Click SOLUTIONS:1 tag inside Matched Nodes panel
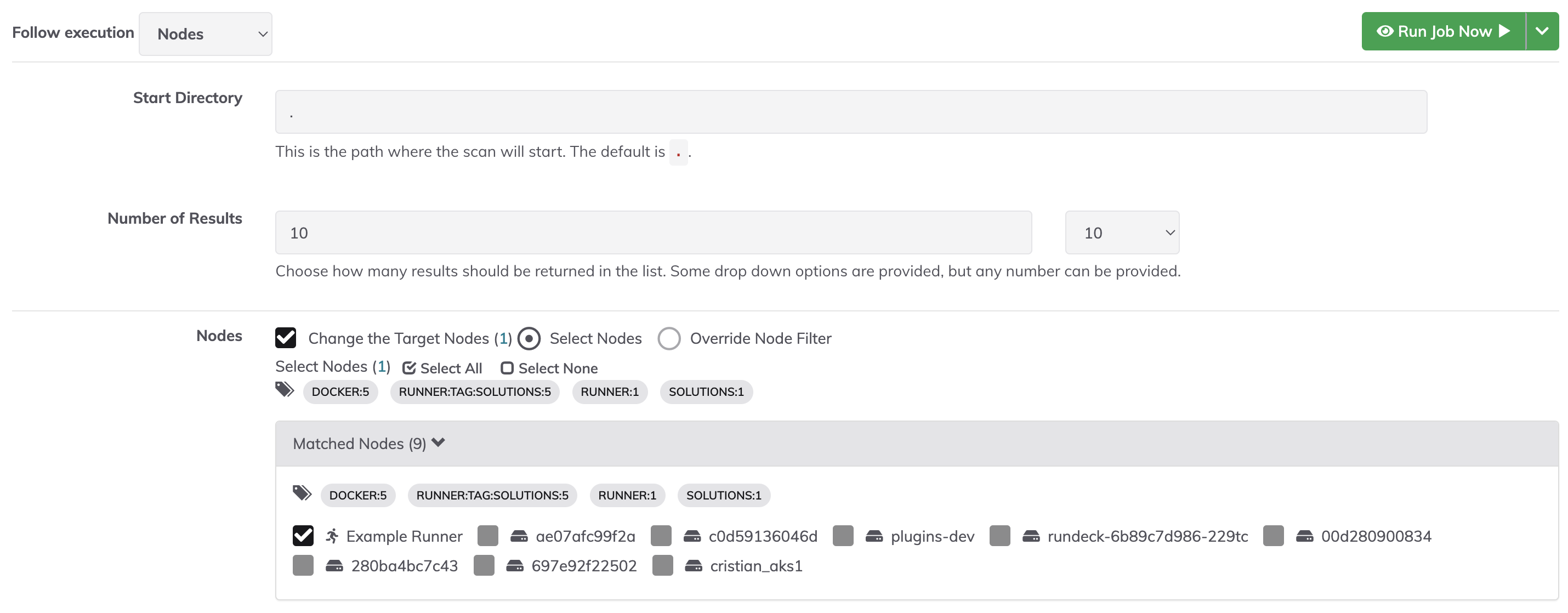Screen dimensions: 1568x613 click(724, 495)
